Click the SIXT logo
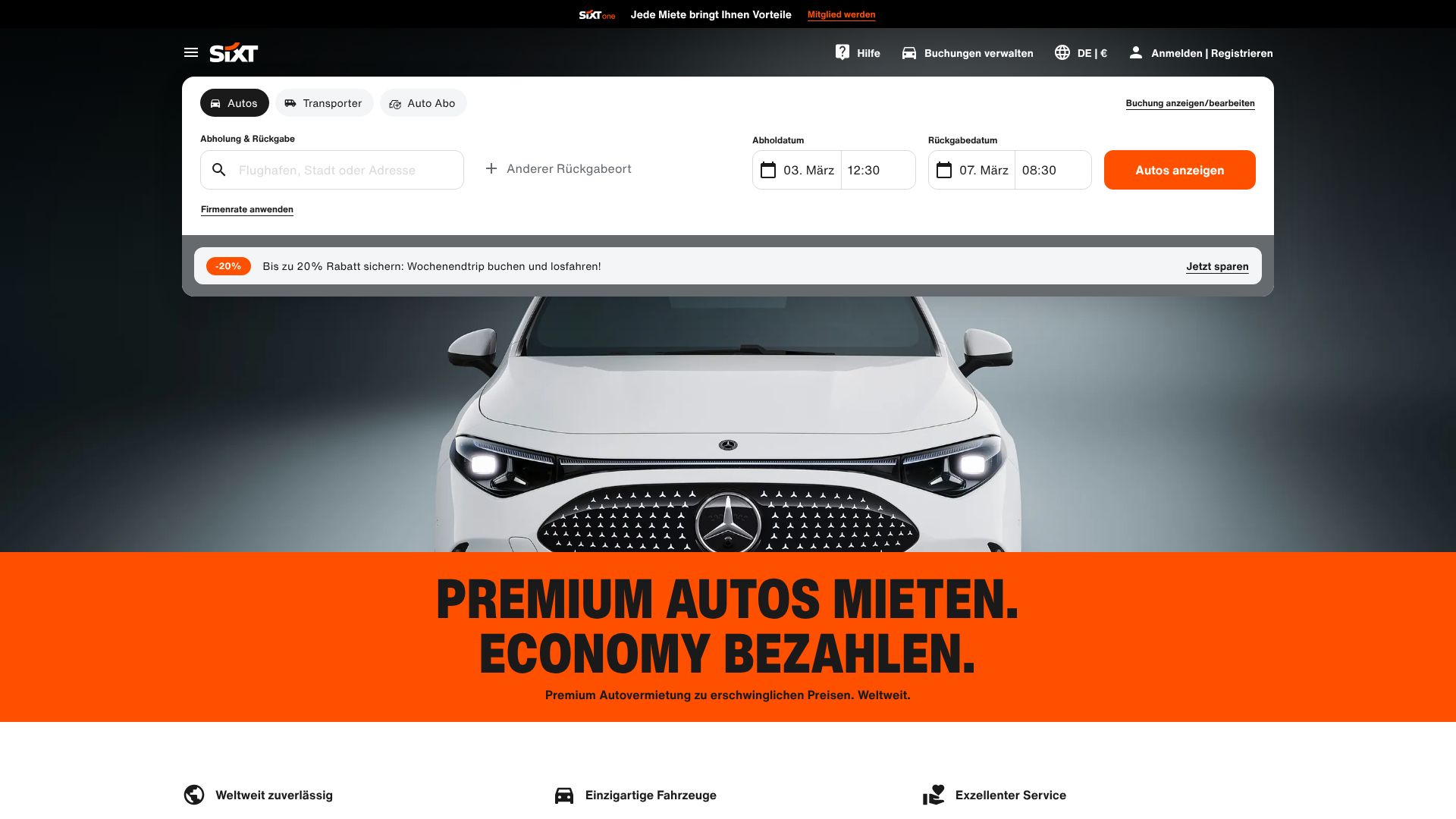Viewport: 1456px width, 819px height. 234,52
